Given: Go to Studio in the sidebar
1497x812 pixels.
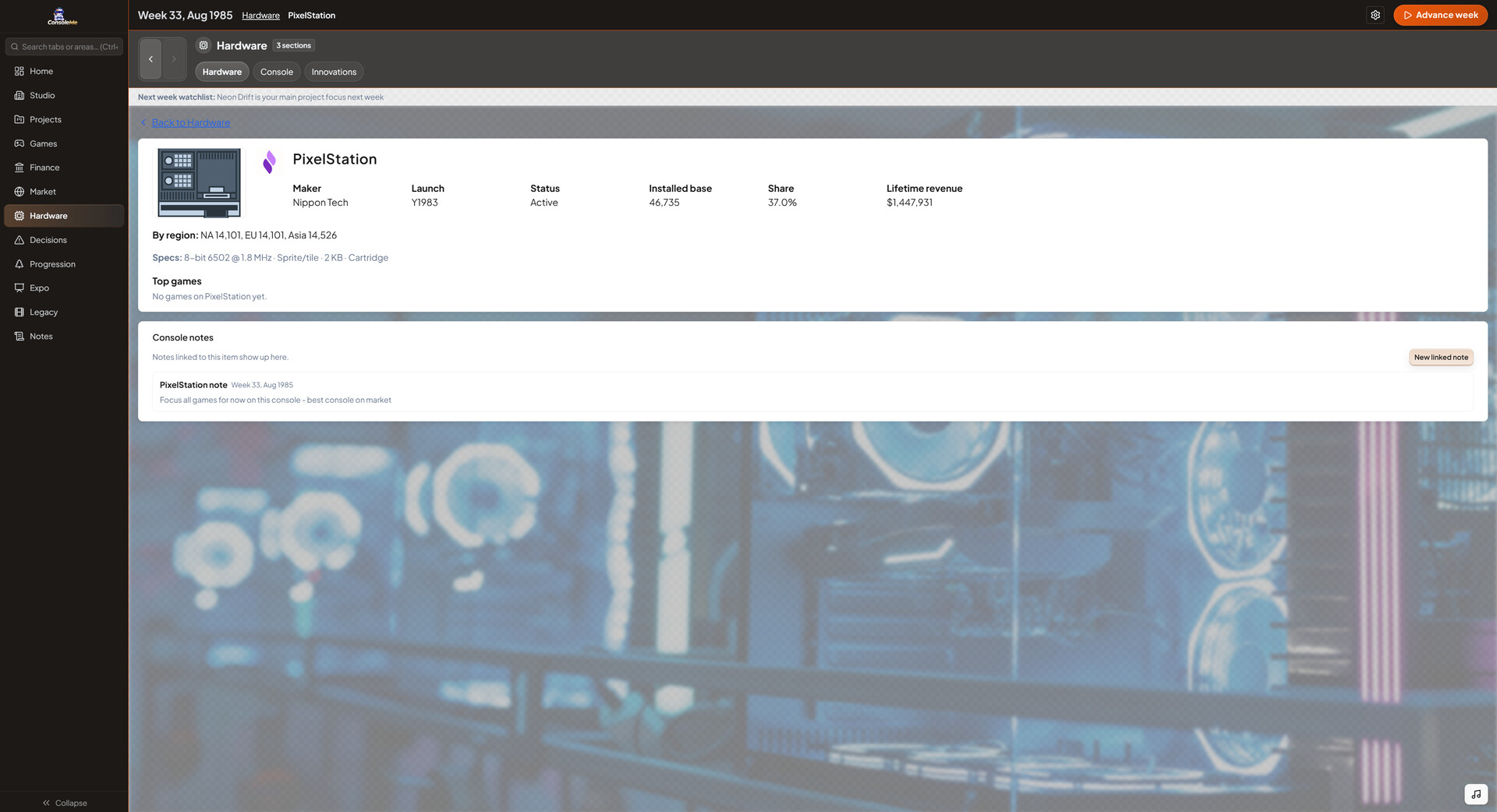Looking at the screenshot, I should pos(42,95).
